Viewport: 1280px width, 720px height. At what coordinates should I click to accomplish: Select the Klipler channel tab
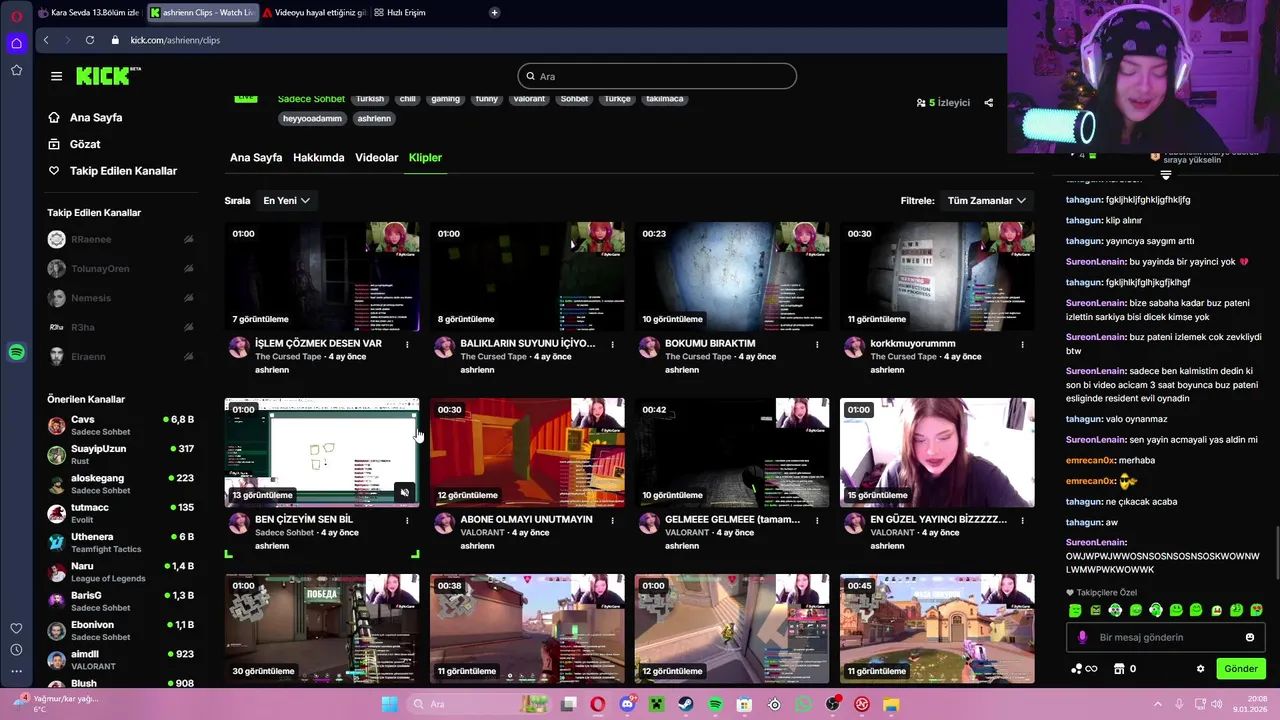click(425, 158)
